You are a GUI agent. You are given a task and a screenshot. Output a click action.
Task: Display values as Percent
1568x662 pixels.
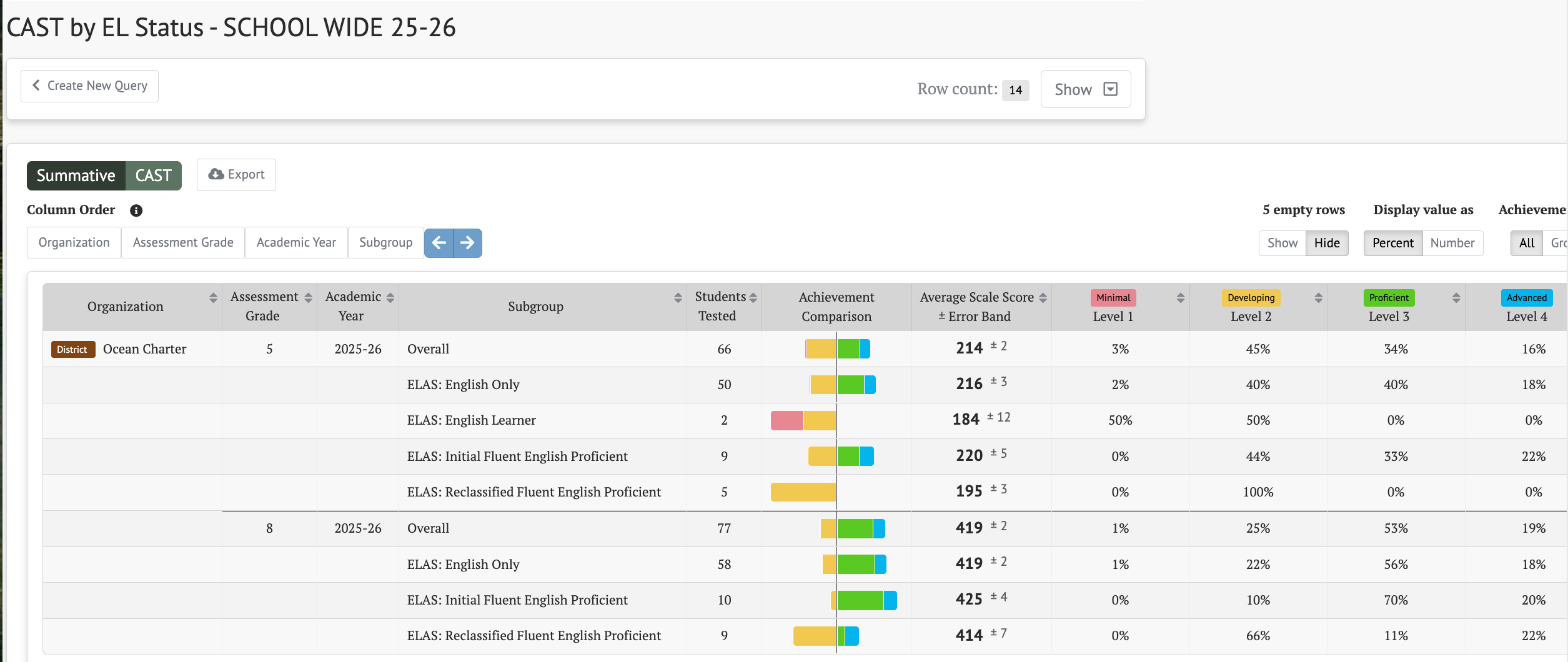coord(1393,243)
